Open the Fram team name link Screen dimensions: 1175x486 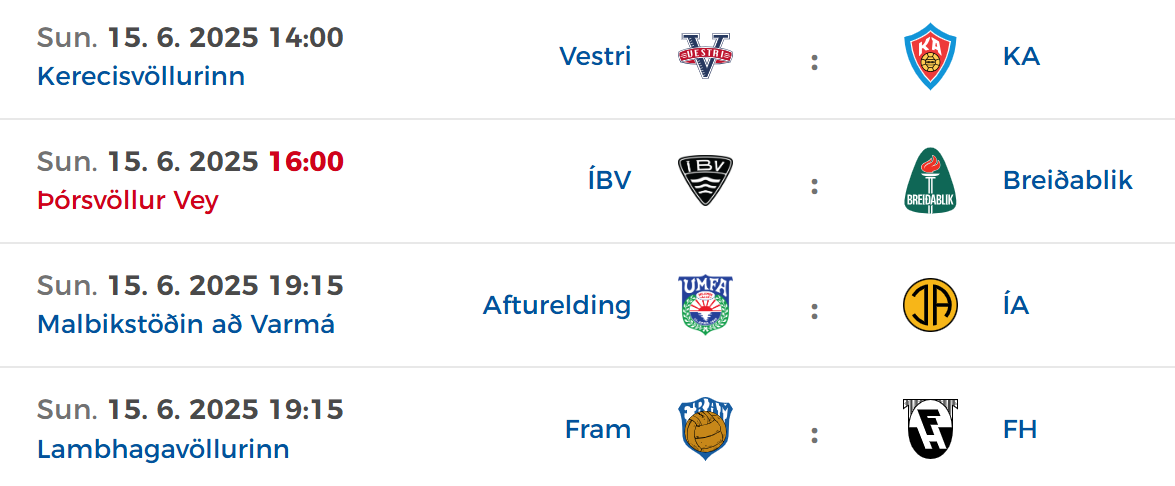click(598, 429)
